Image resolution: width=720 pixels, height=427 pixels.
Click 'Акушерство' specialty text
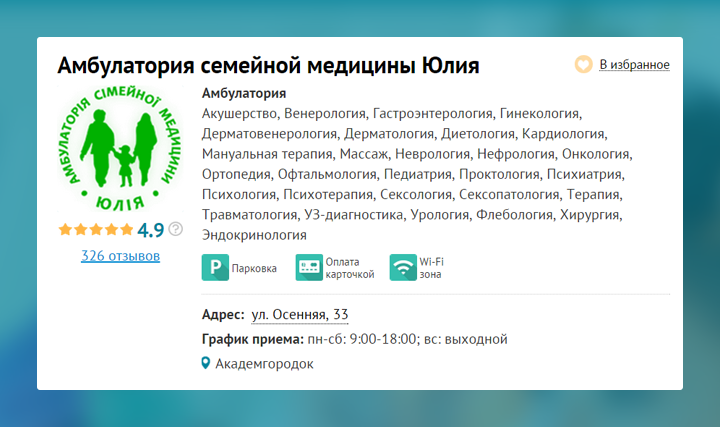tap(239, 113)
